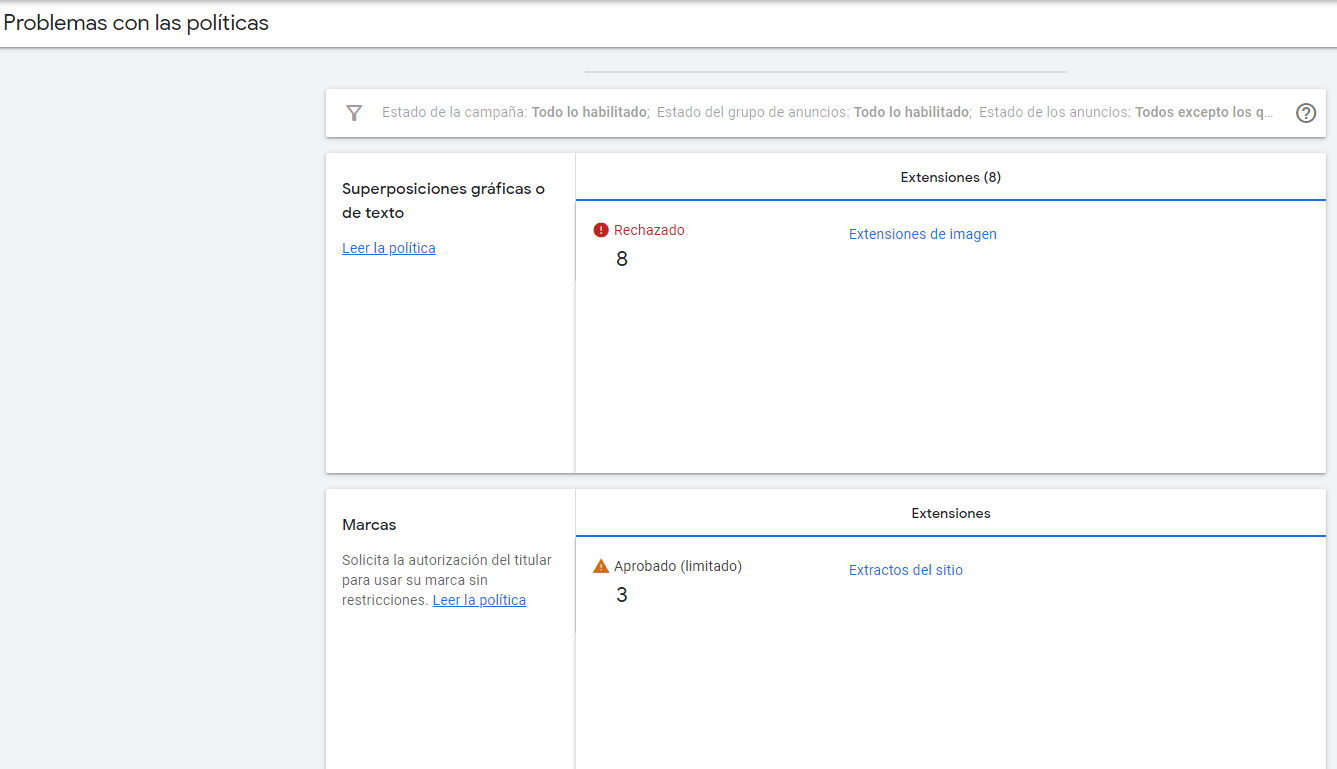
Task: Open the Extractos del sitio link
Action: click(x=905, y=570)
